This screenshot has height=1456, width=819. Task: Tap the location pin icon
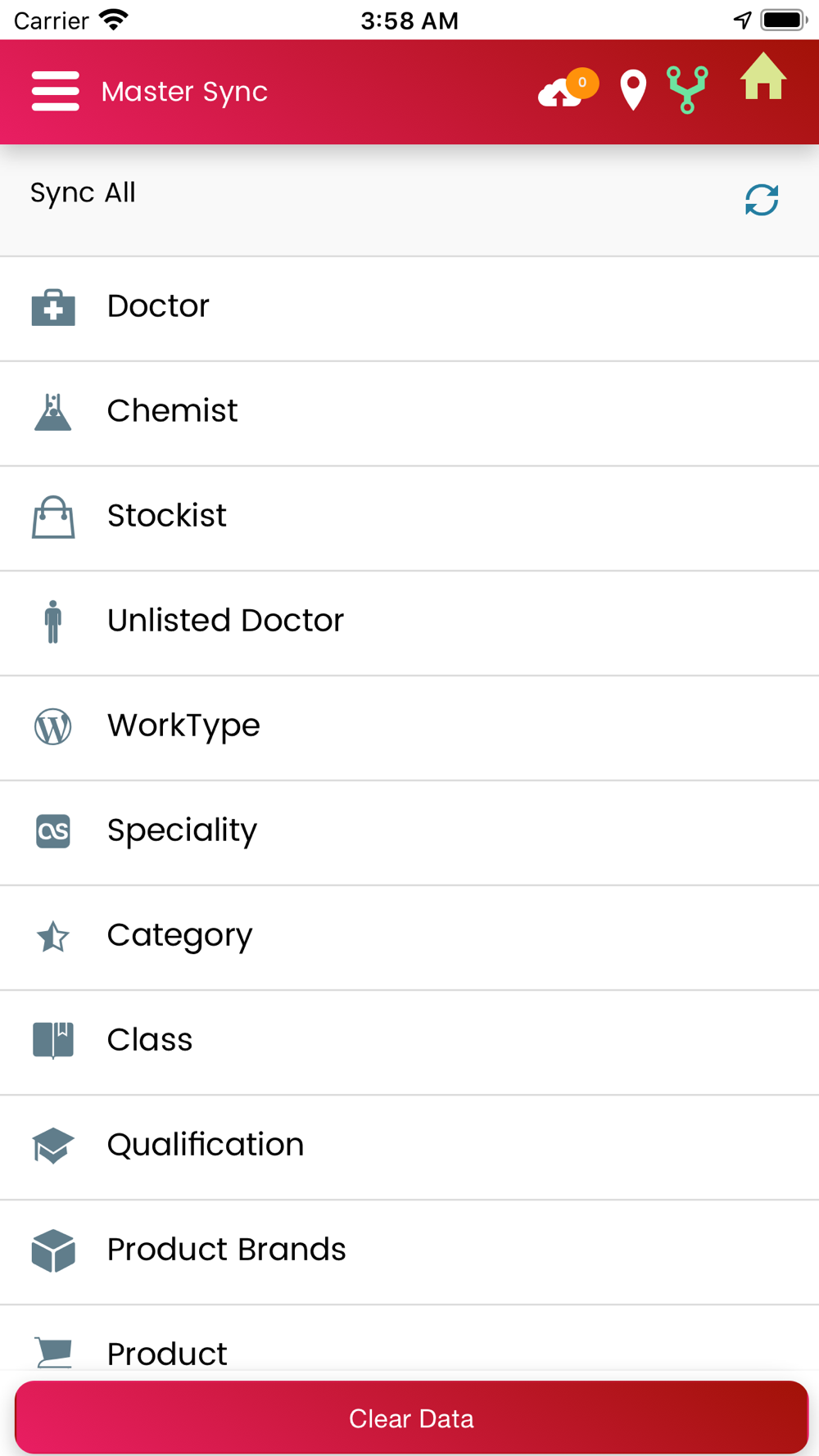[633, 91]
